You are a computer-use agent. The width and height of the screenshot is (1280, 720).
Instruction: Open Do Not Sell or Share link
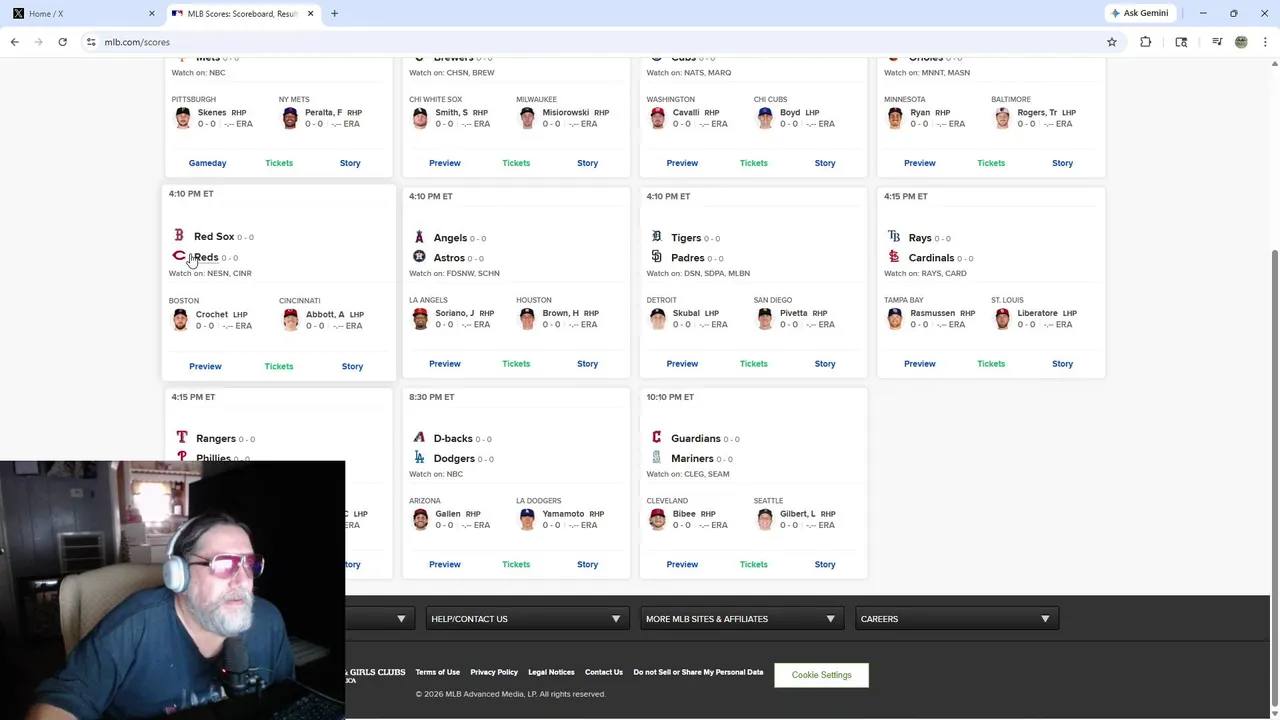(698, 672)
